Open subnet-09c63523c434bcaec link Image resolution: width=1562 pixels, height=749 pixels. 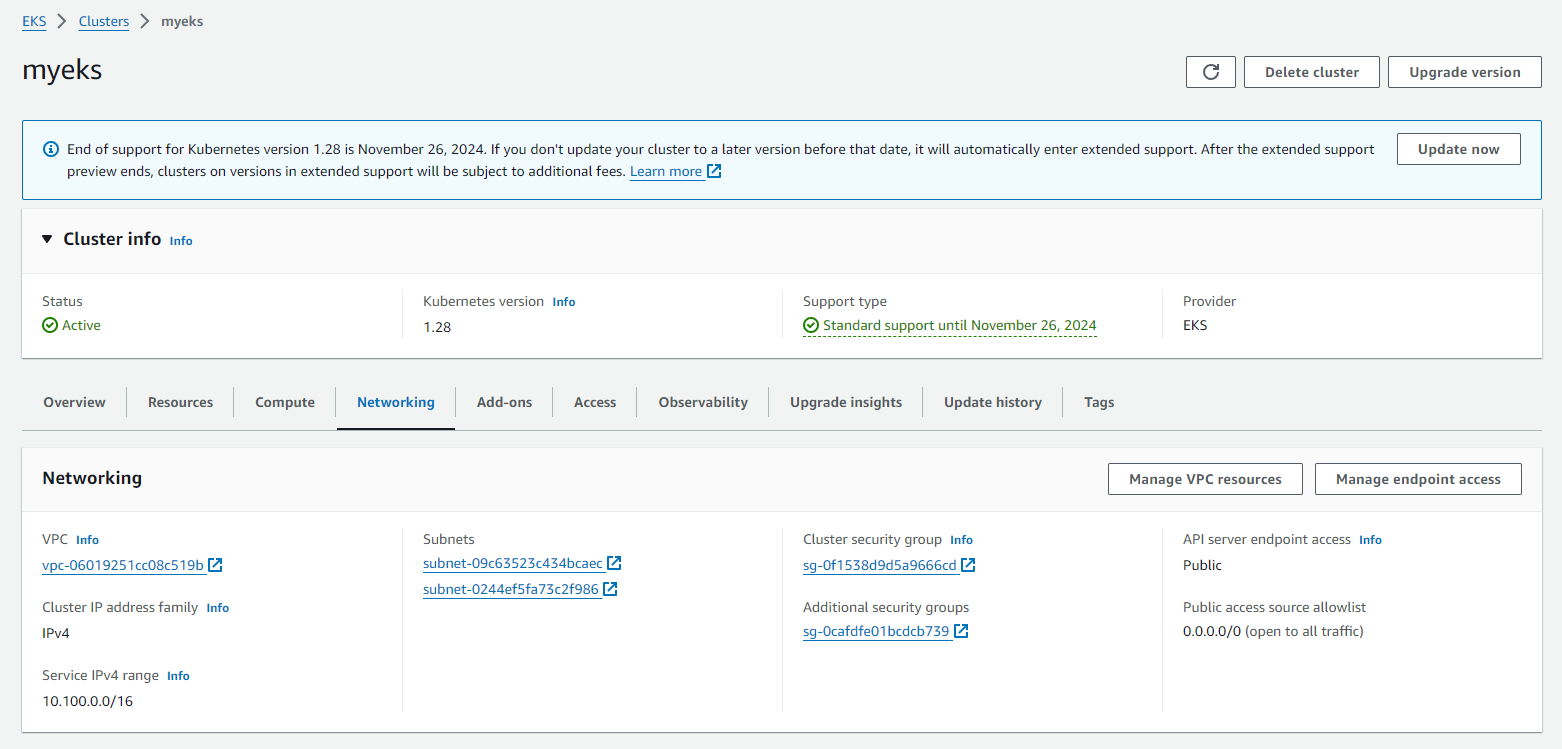coord(513,563)
